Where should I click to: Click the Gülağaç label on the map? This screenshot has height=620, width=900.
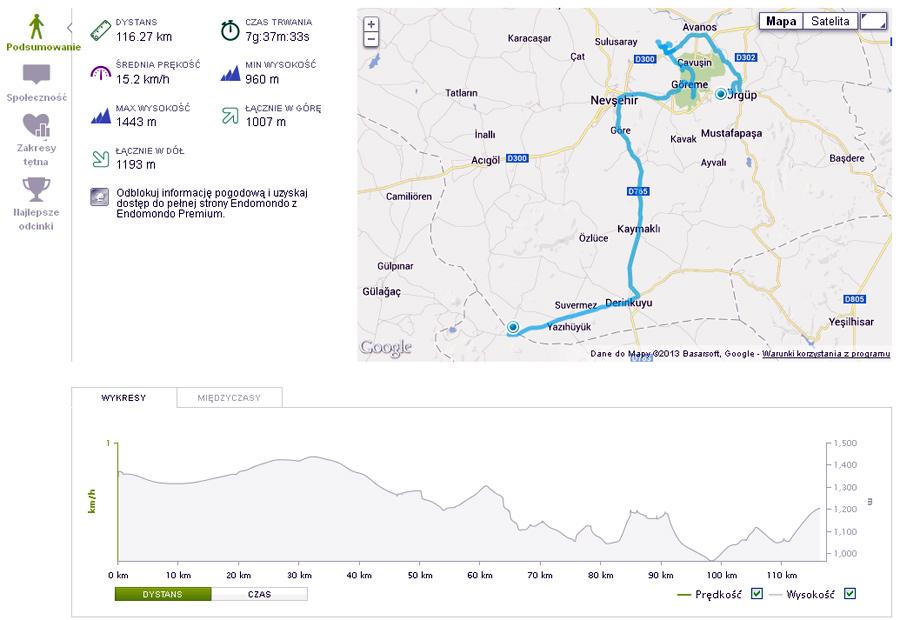point(382,292)
